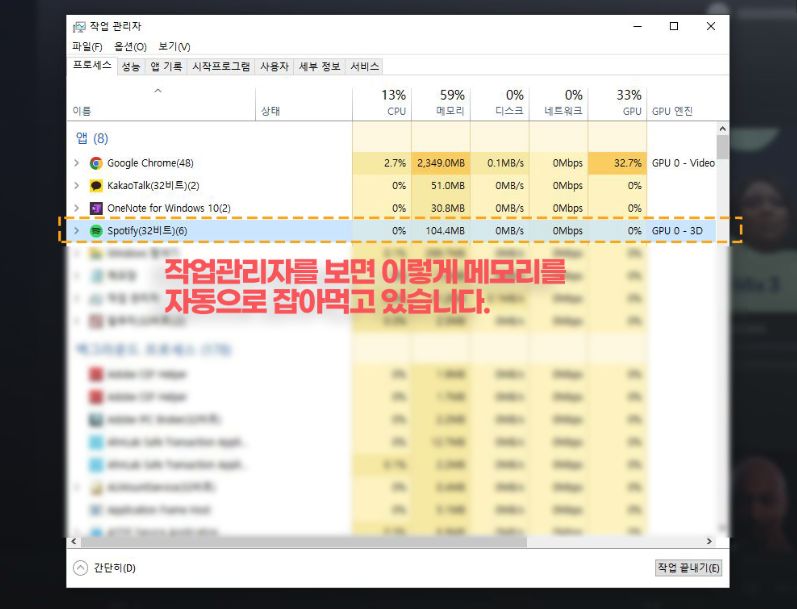The width and height of the screenshot is (797, 609).
Task: Click the vertical scrollbar up arrow
Action: 722,129
